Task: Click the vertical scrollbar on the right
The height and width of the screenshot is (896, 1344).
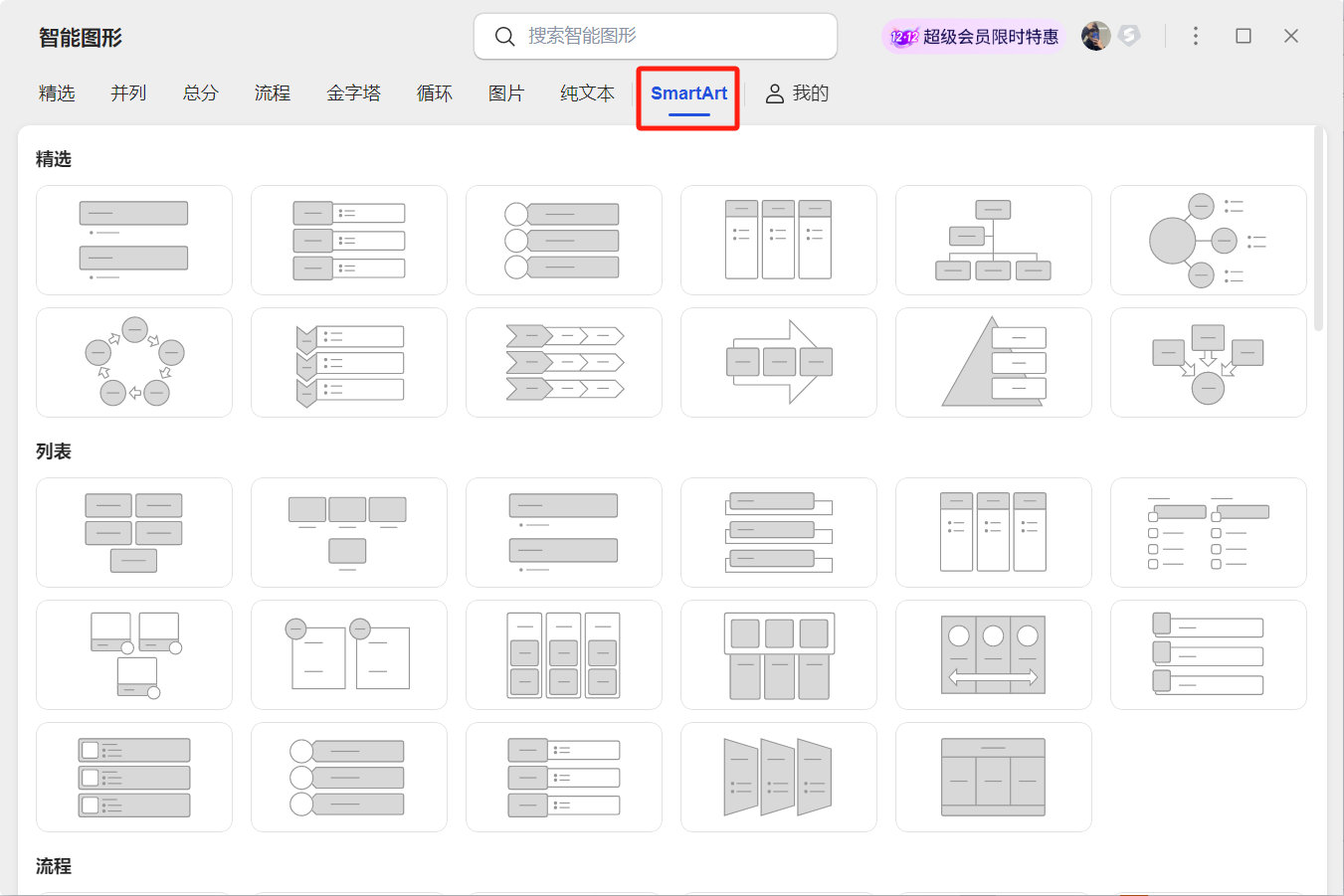Action: pos(1318,229)
